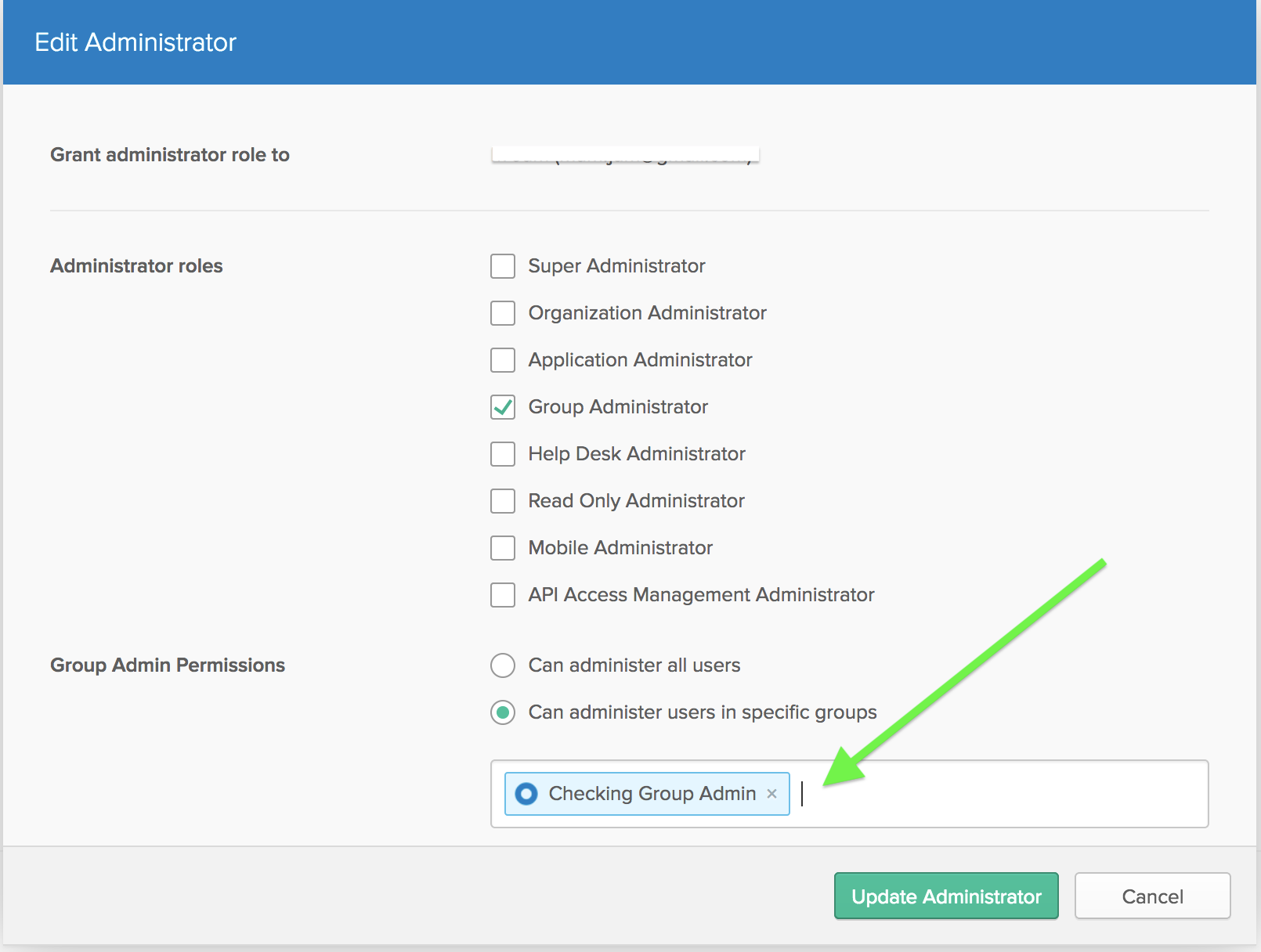Choose 'Can administer users in specific groups'
Viewport: 1261px width, 952px height.
tap(503, 712)
